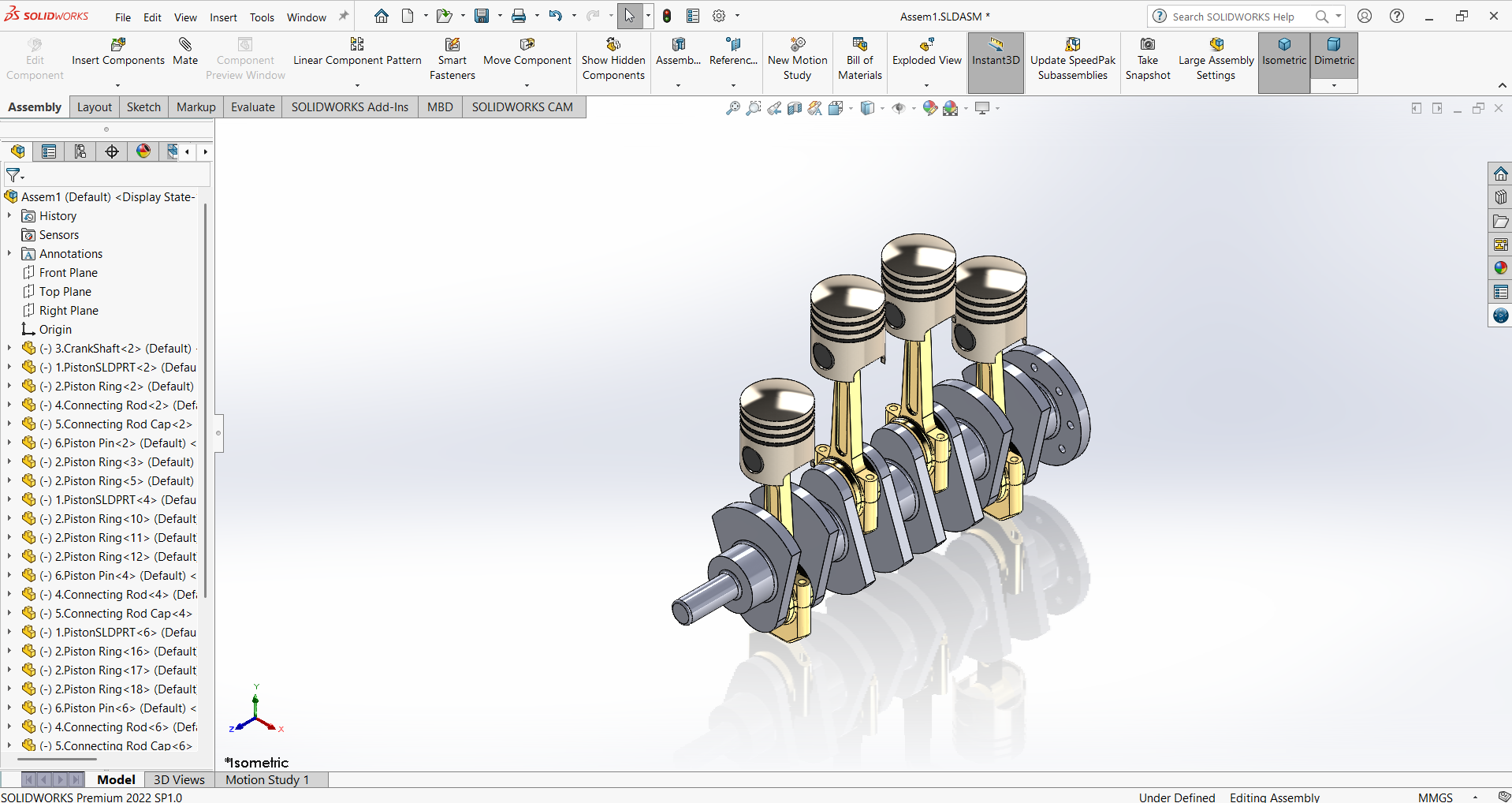1512x803 pixels.
Task: Open the DimXpertManager crosshair tab icon
Action: coord(112,151)
